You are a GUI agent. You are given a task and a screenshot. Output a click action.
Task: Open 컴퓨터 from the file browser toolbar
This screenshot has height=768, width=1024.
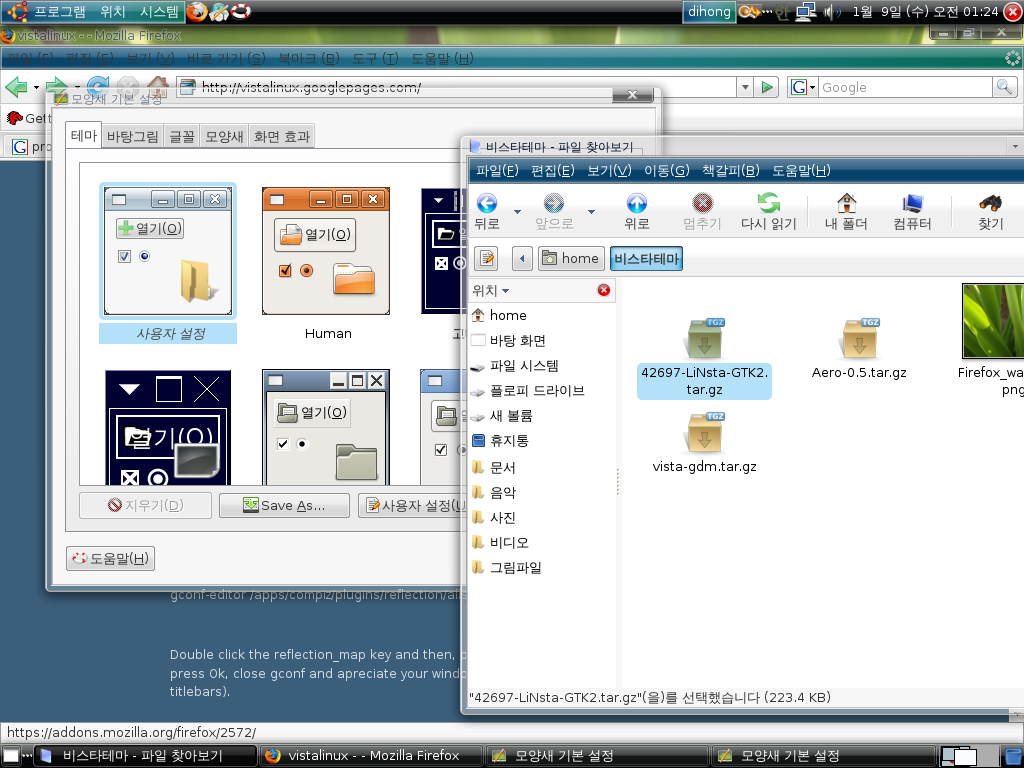(x=912, y=212)
